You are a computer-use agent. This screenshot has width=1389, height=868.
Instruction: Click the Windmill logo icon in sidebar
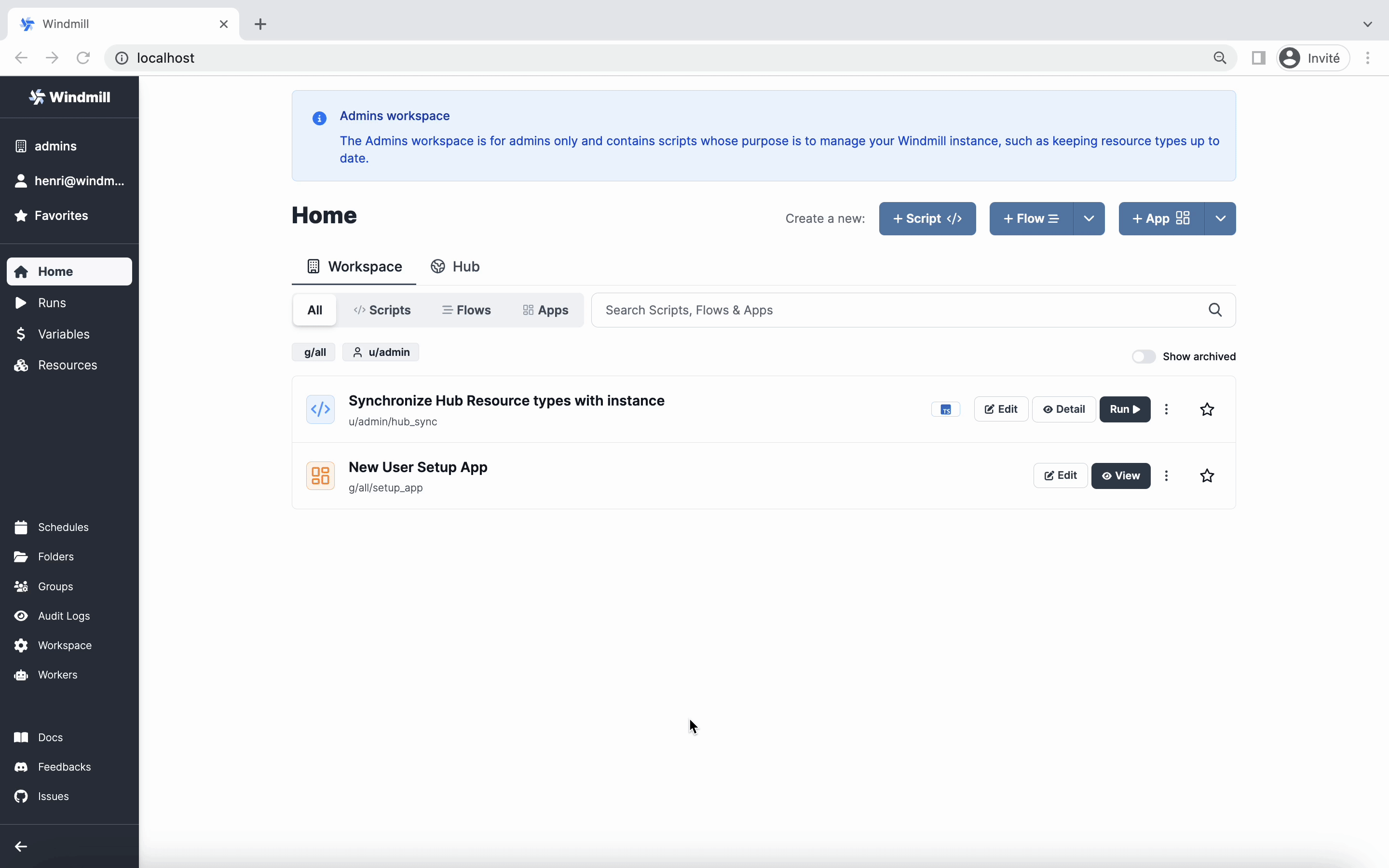pyautogui.click(x=37, y=97)
